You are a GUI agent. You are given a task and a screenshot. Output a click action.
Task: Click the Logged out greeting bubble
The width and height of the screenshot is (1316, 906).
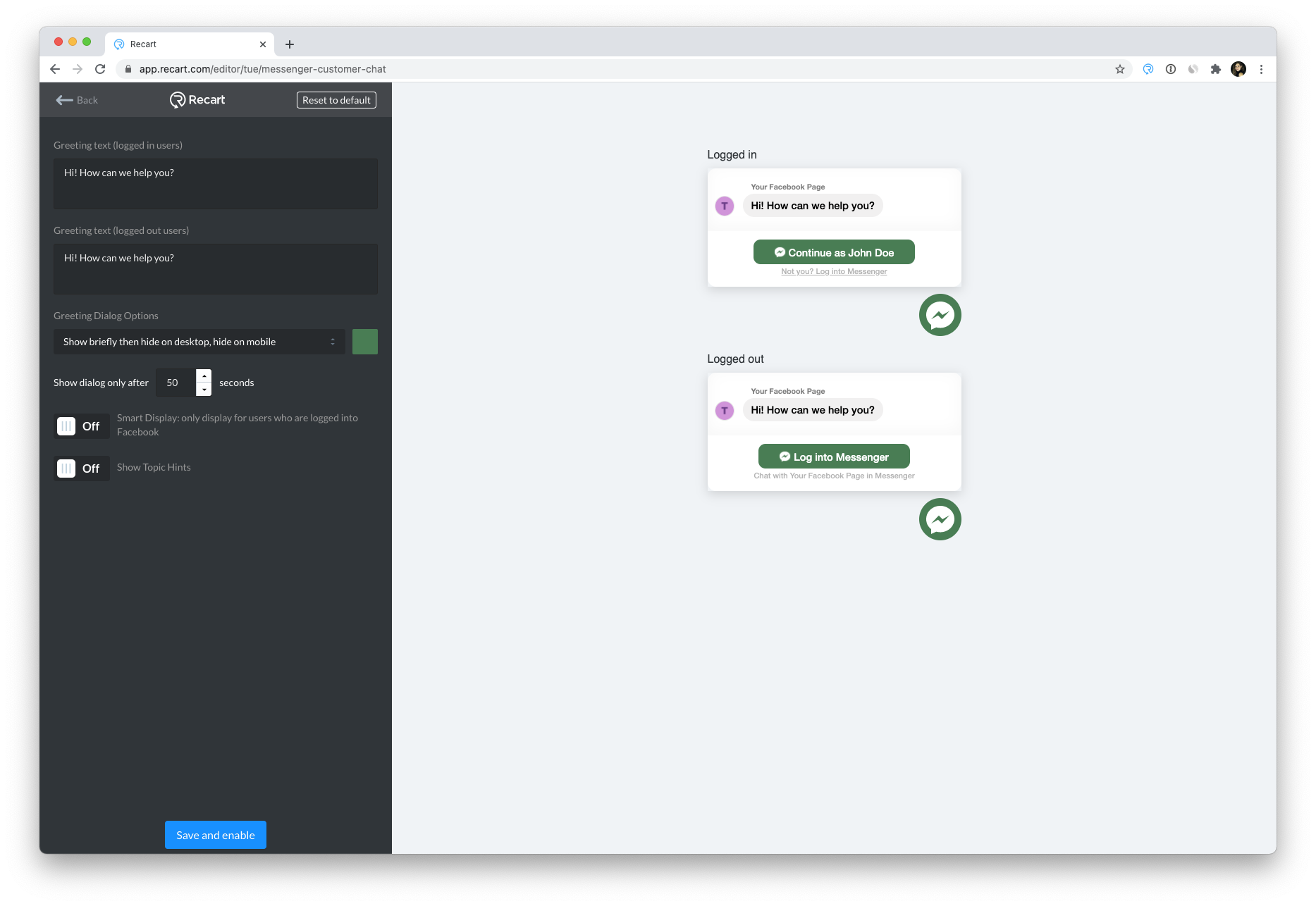coord(813,410)
